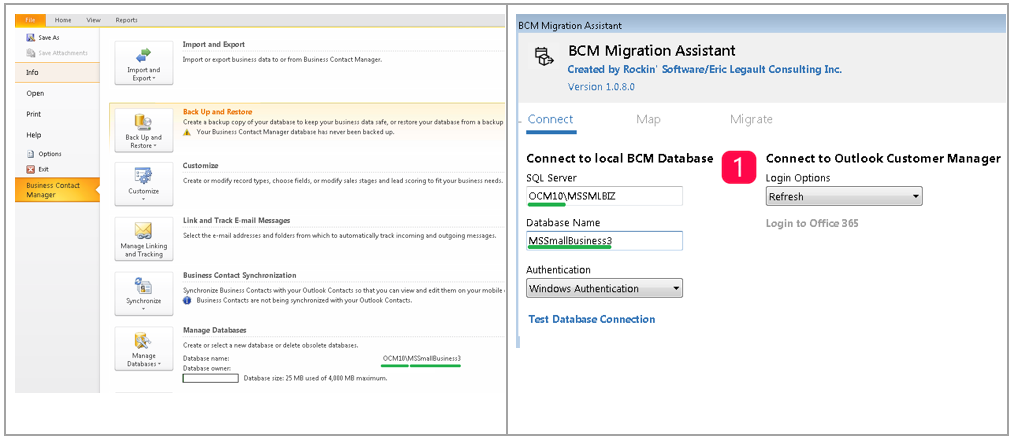The image size is (1011, 439).
Task: Open the Manage Databases button
Action: [x=143, y=349]
